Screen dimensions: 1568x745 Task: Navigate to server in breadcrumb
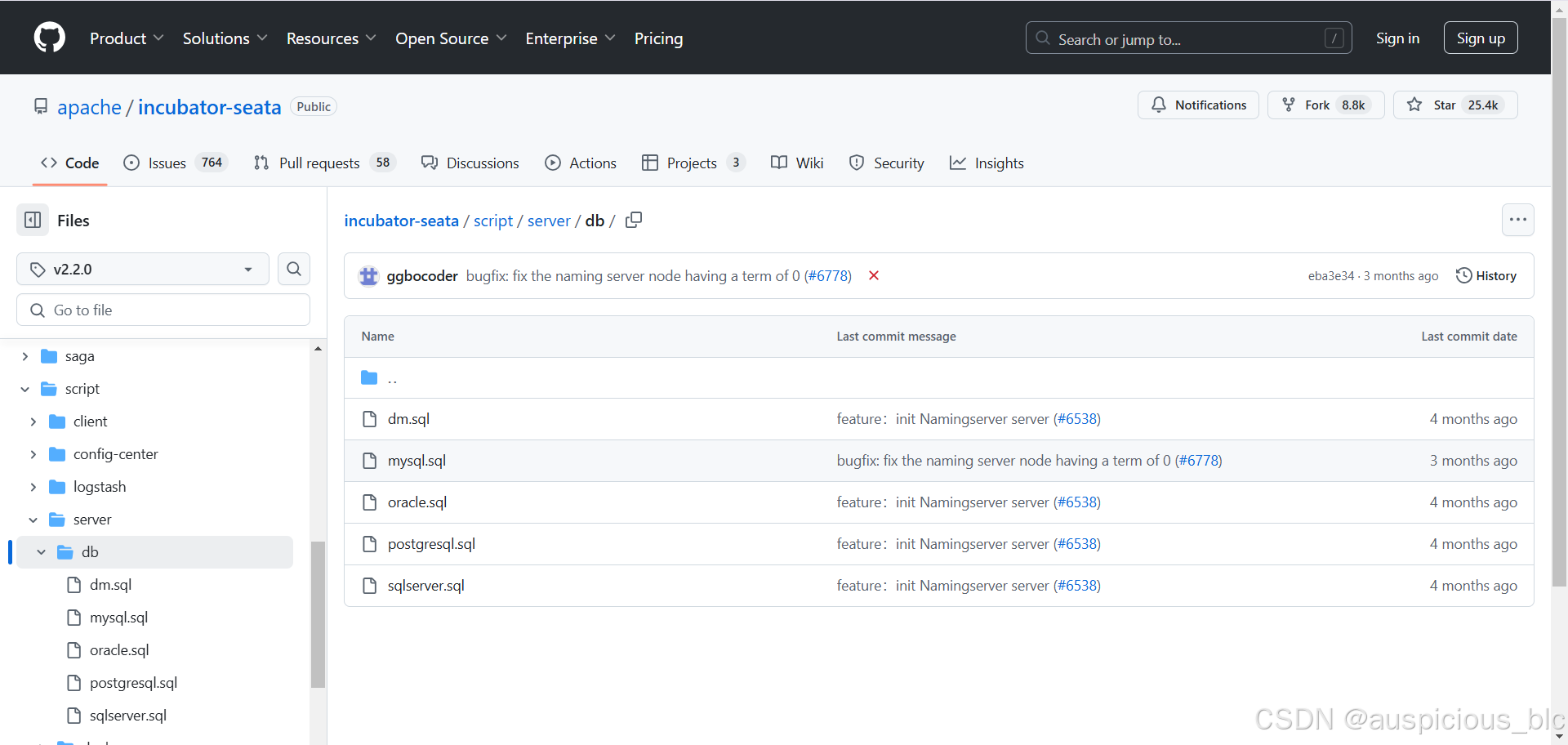click(549, 221)
